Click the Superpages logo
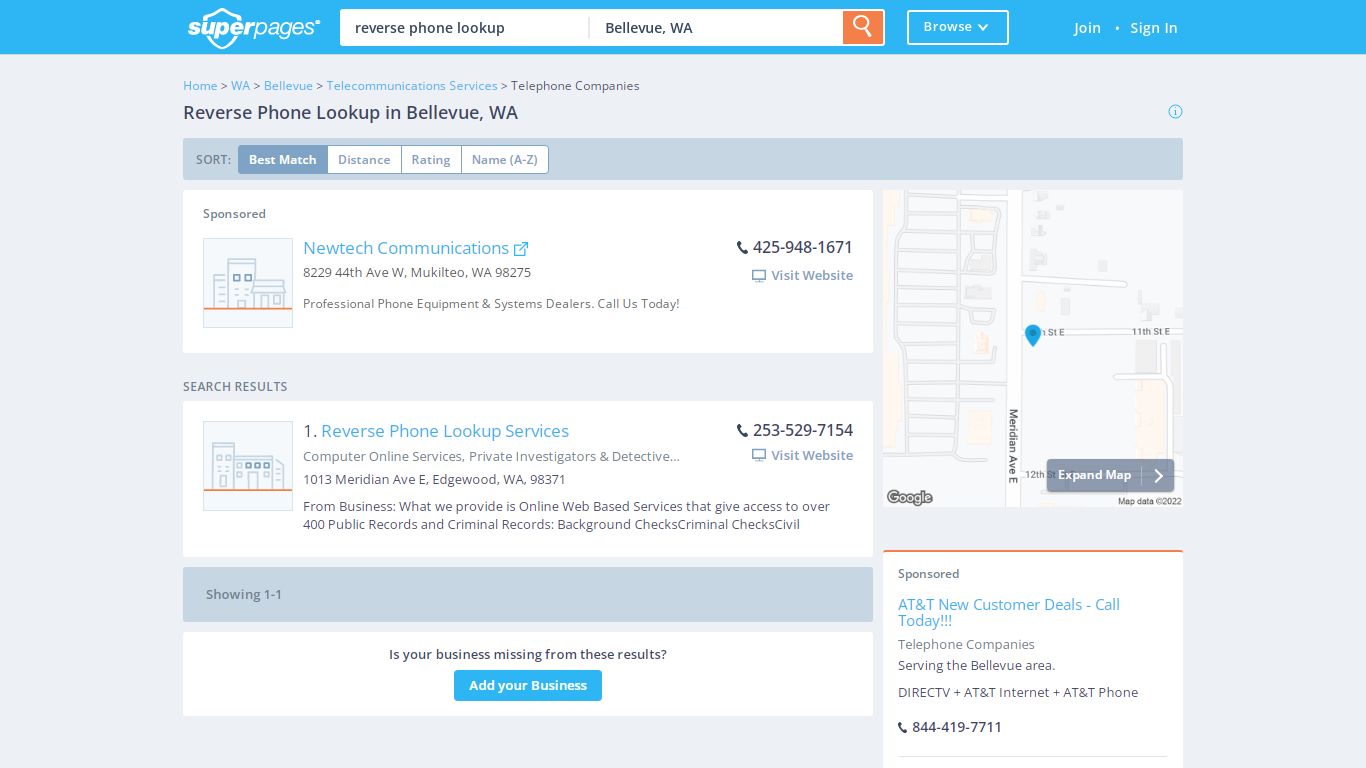The width and height of the screenshot is (1366, 768). click(254, 28)
